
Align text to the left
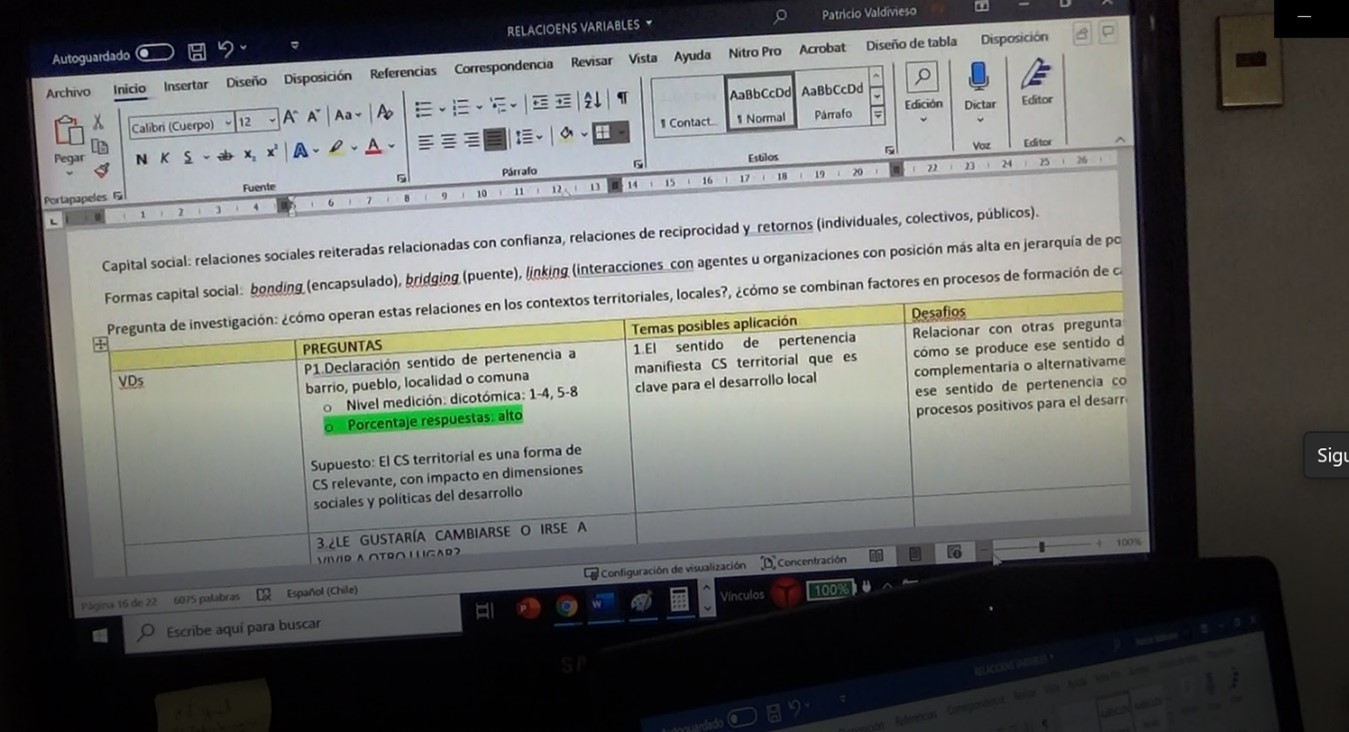[425, 143]
